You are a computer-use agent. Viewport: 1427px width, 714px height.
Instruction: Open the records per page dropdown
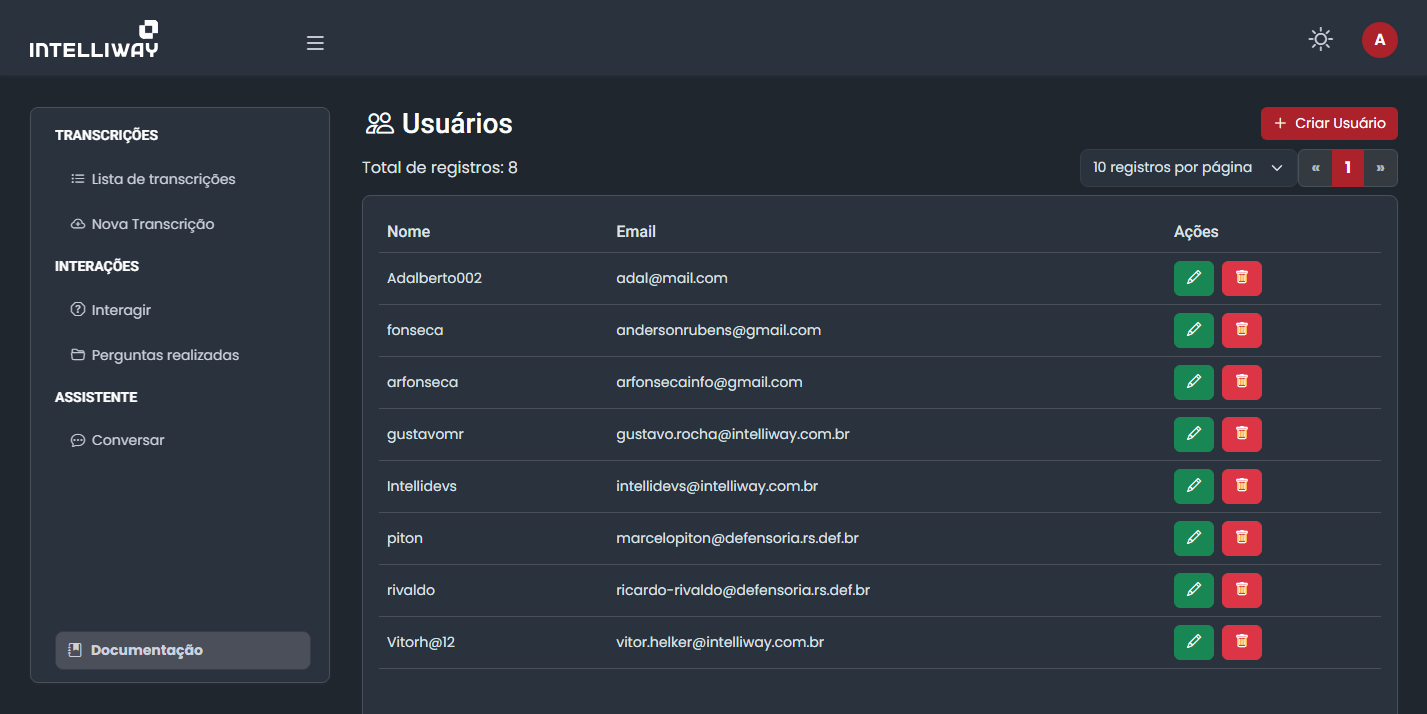click(x=1187, y=168)
